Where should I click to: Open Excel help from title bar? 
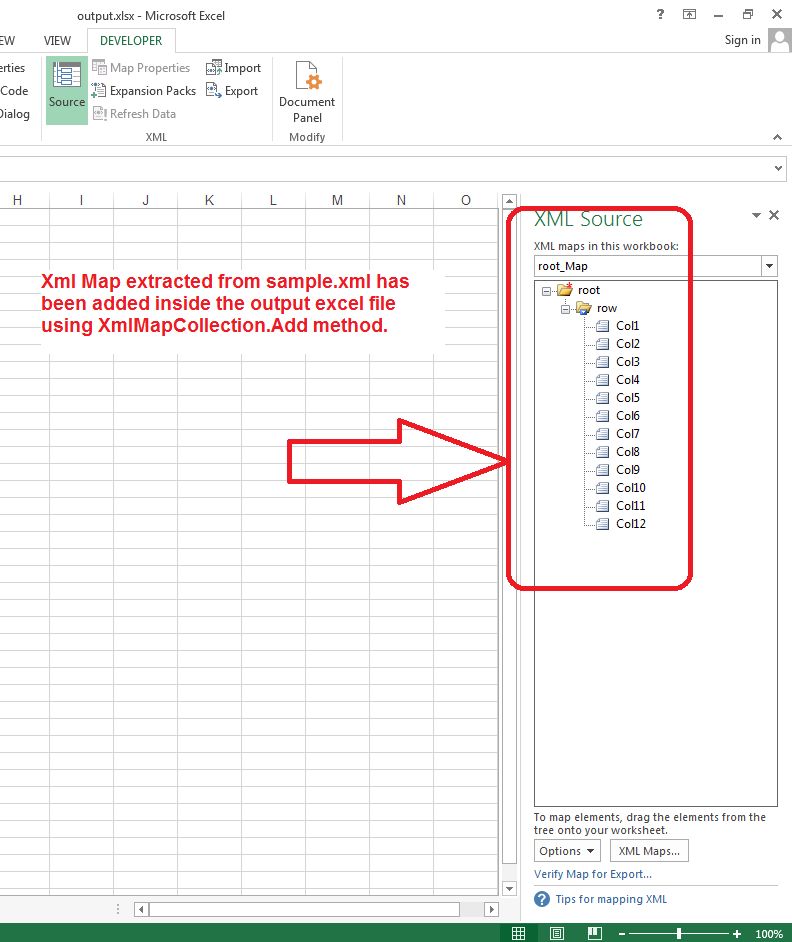[x=660, y=14]
